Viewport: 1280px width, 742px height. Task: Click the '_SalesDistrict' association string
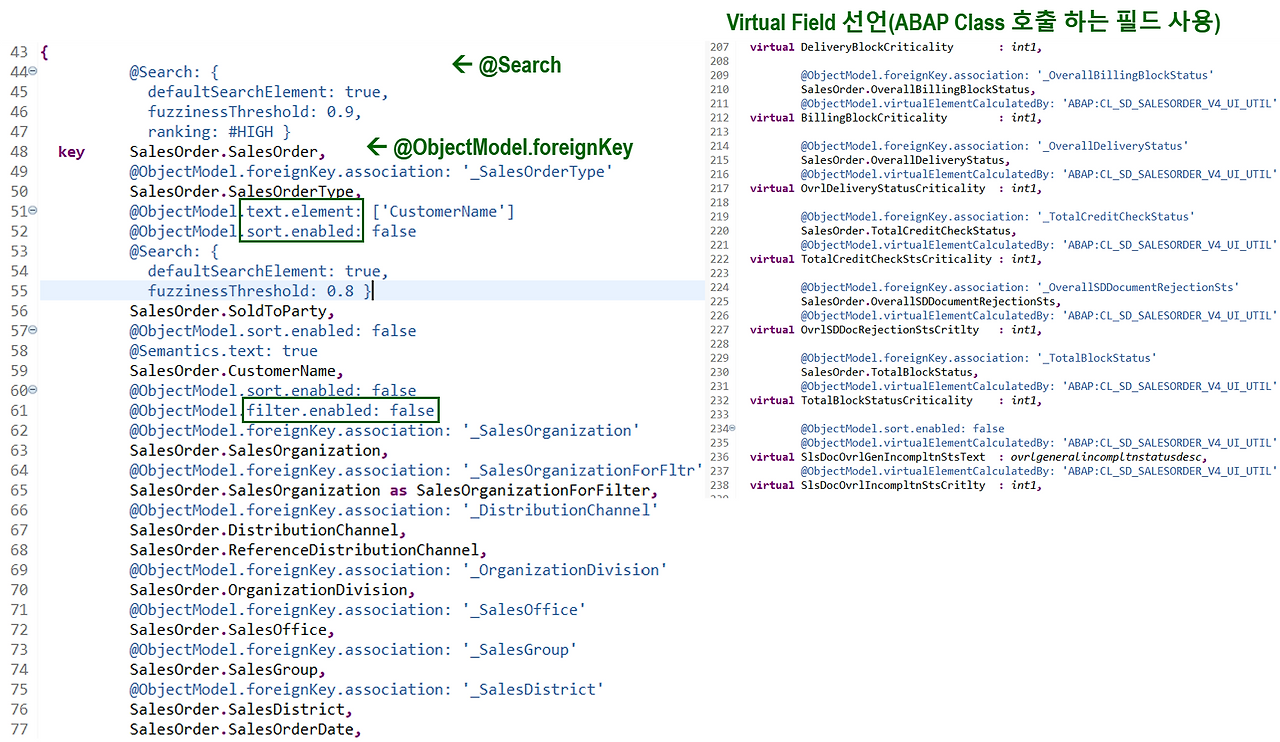click(x=535, y=690)
